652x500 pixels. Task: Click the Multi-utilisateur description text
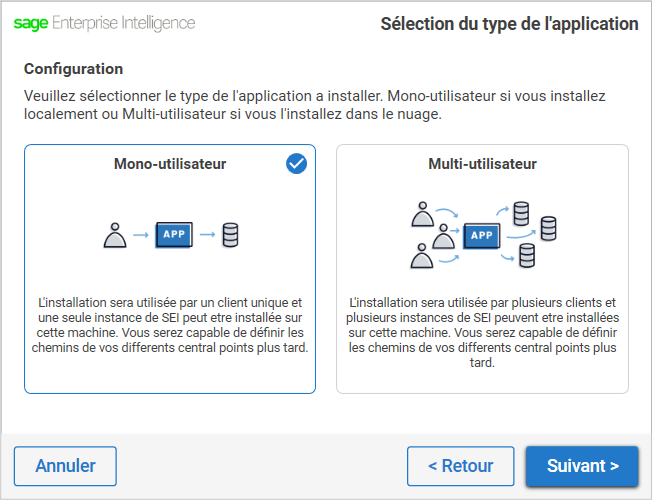pos(482,332)
